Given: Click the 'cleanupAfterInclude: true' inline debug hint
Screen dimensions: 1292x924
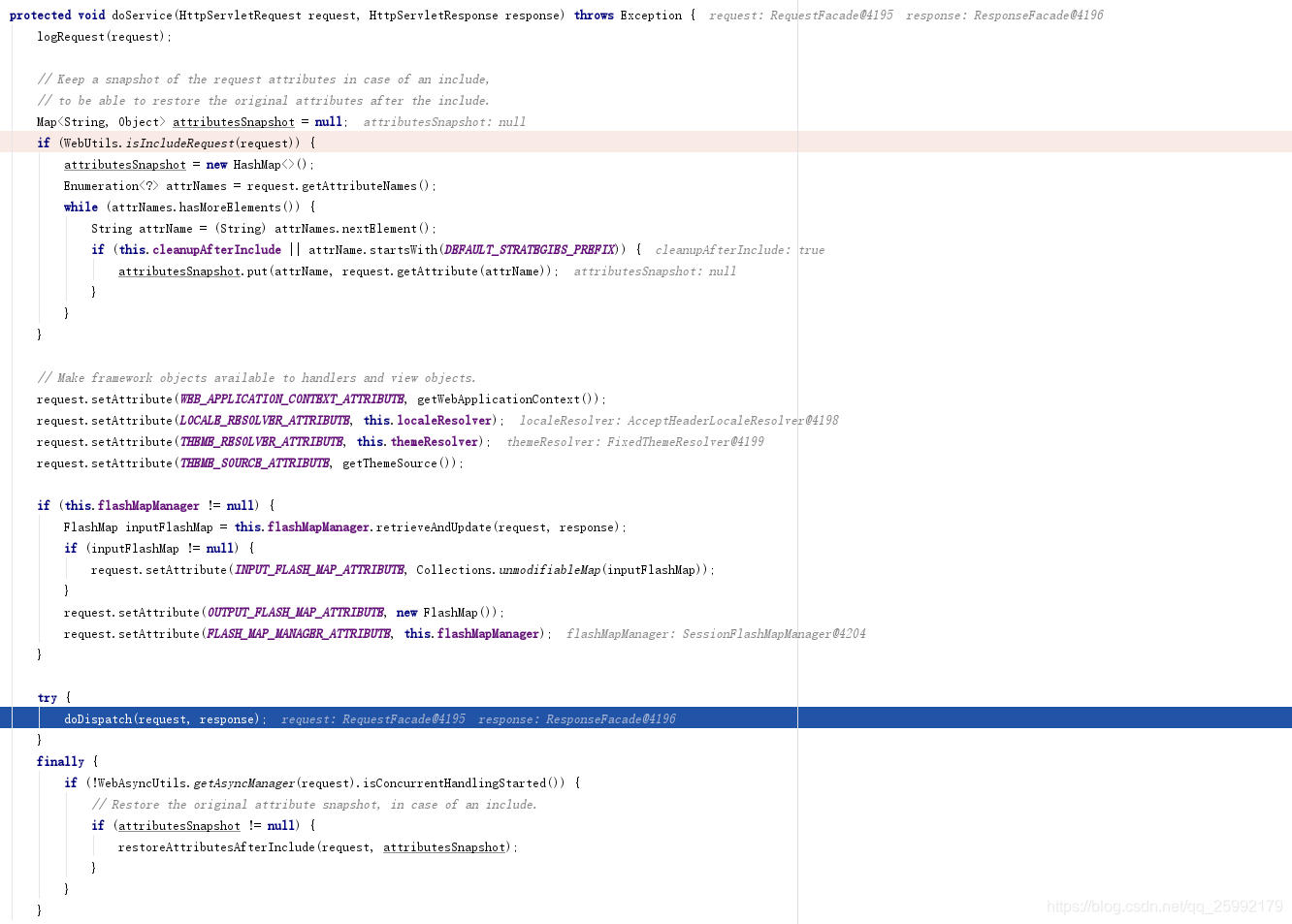Looking at the screenshot, I should [740, 250].
